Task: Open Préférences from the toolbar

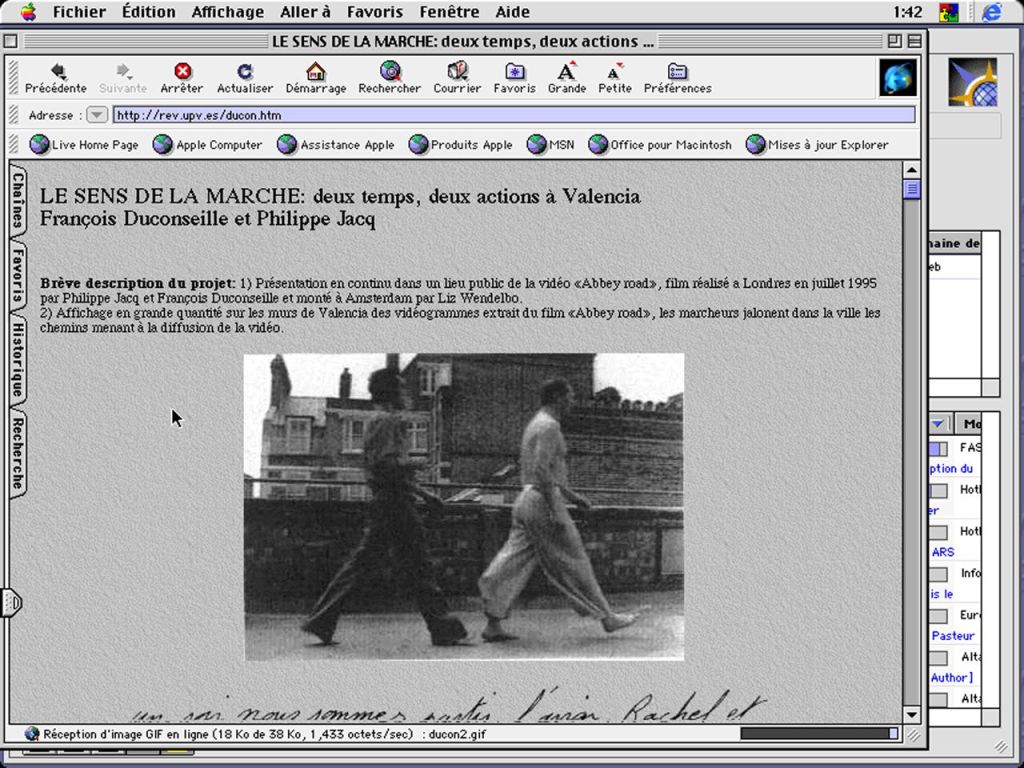Action: tap(677, 78)
